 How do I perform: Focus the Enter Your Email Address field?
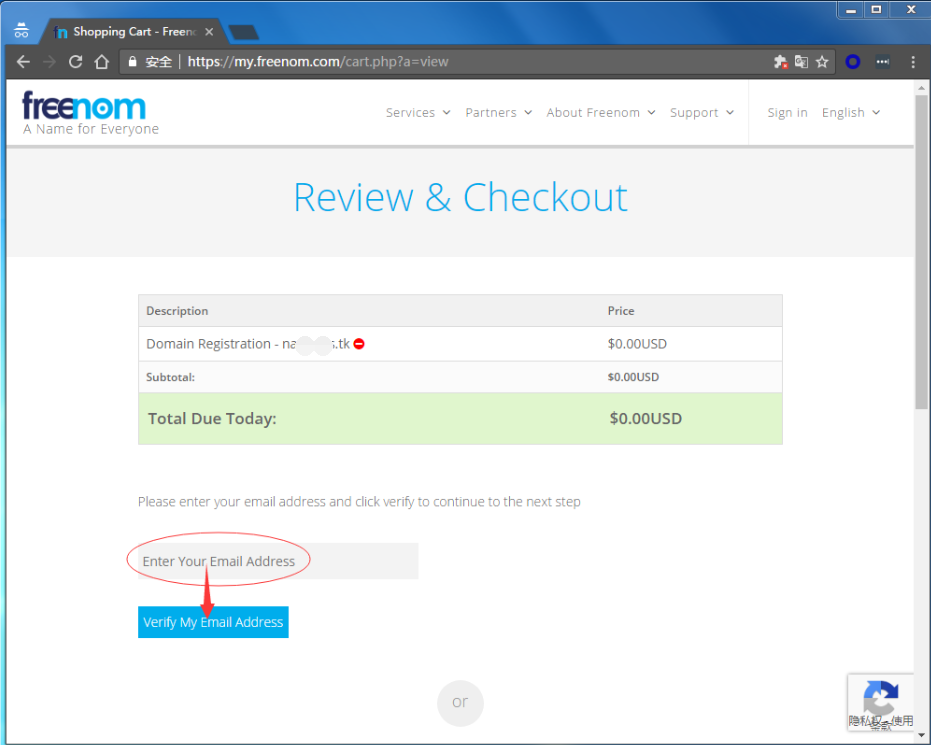pos(278,561)
